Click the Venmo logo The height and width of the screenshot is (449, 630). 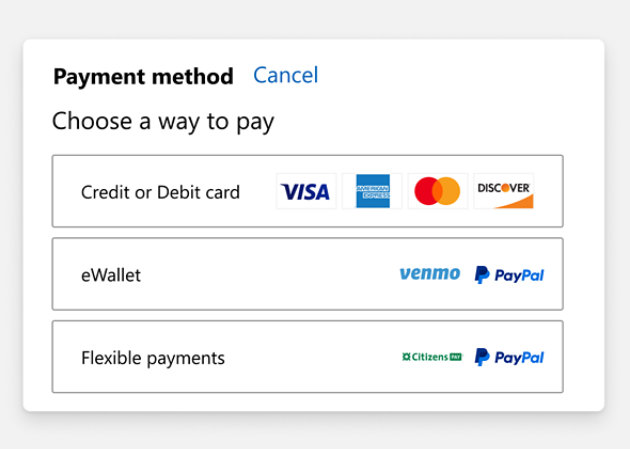[430, 274]
